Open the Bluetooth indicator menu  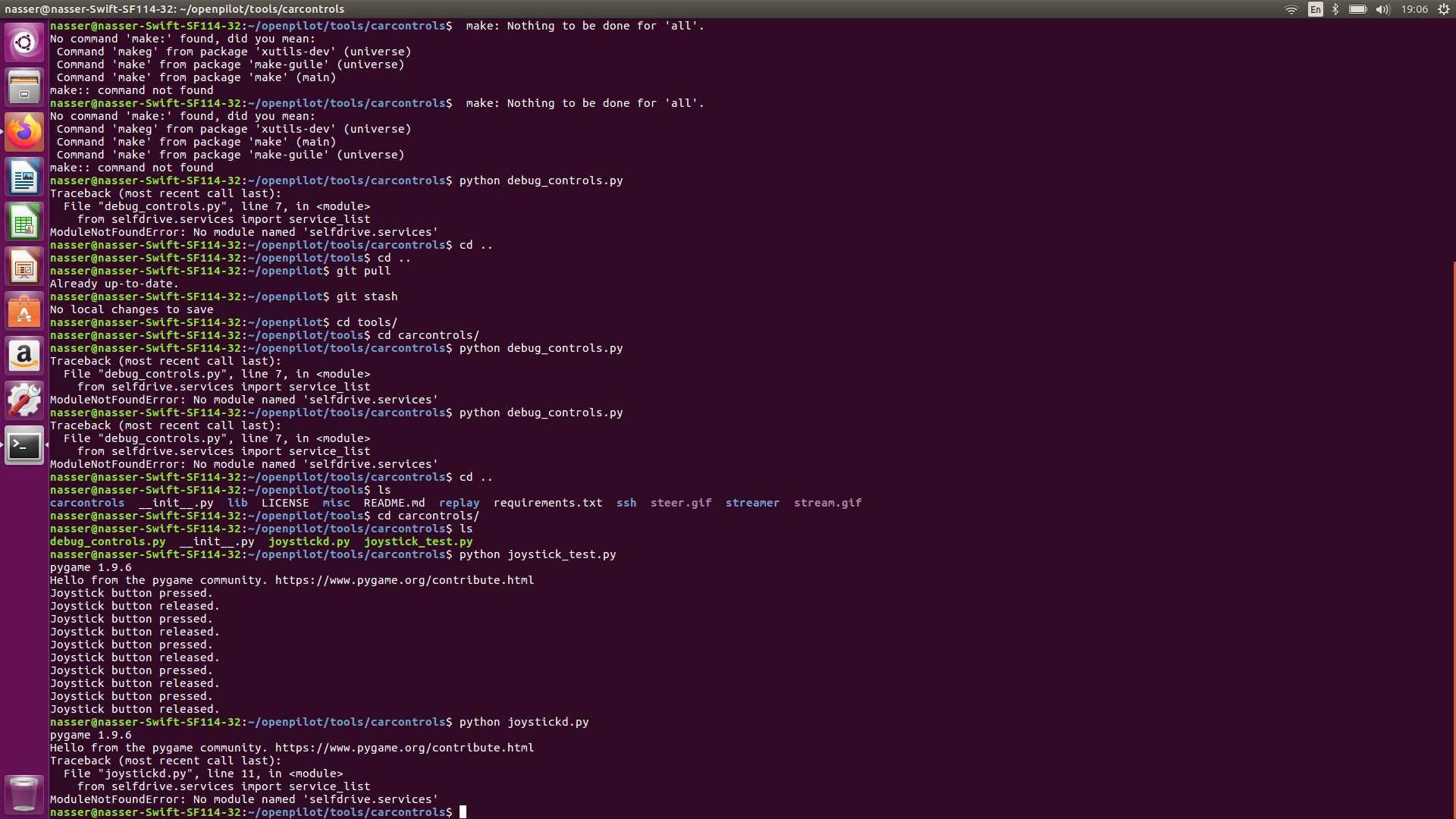pos(1335,9)
